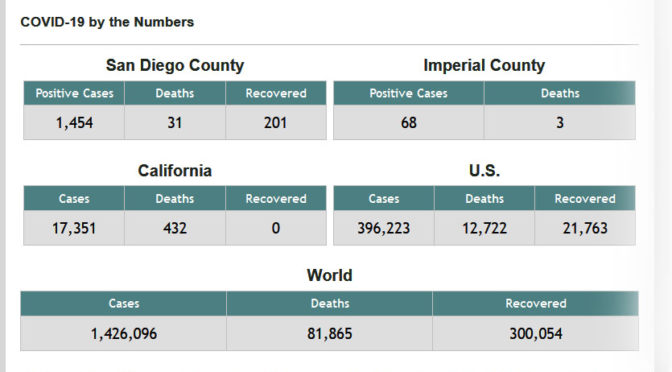Click San Diego deaths value 31
The image size is (672, 372).
click(175, 123)
